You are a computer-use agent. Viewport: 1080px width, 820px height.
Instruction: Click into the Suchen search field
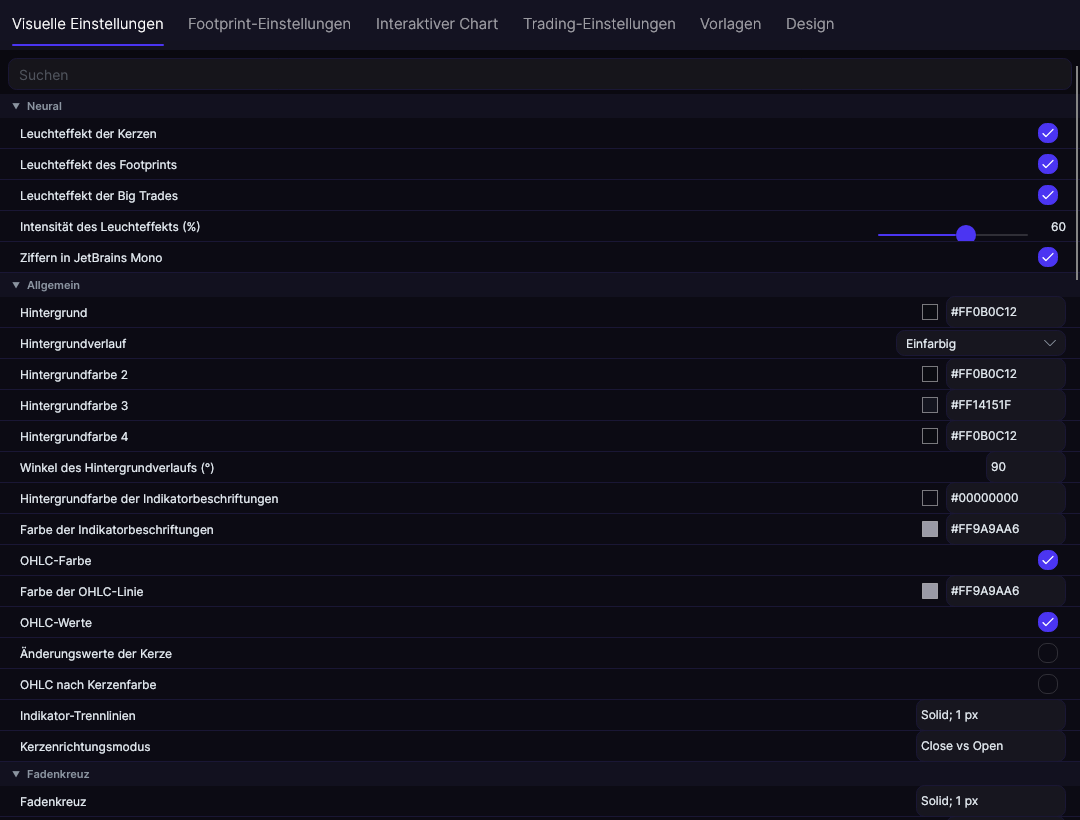[539, 75]
